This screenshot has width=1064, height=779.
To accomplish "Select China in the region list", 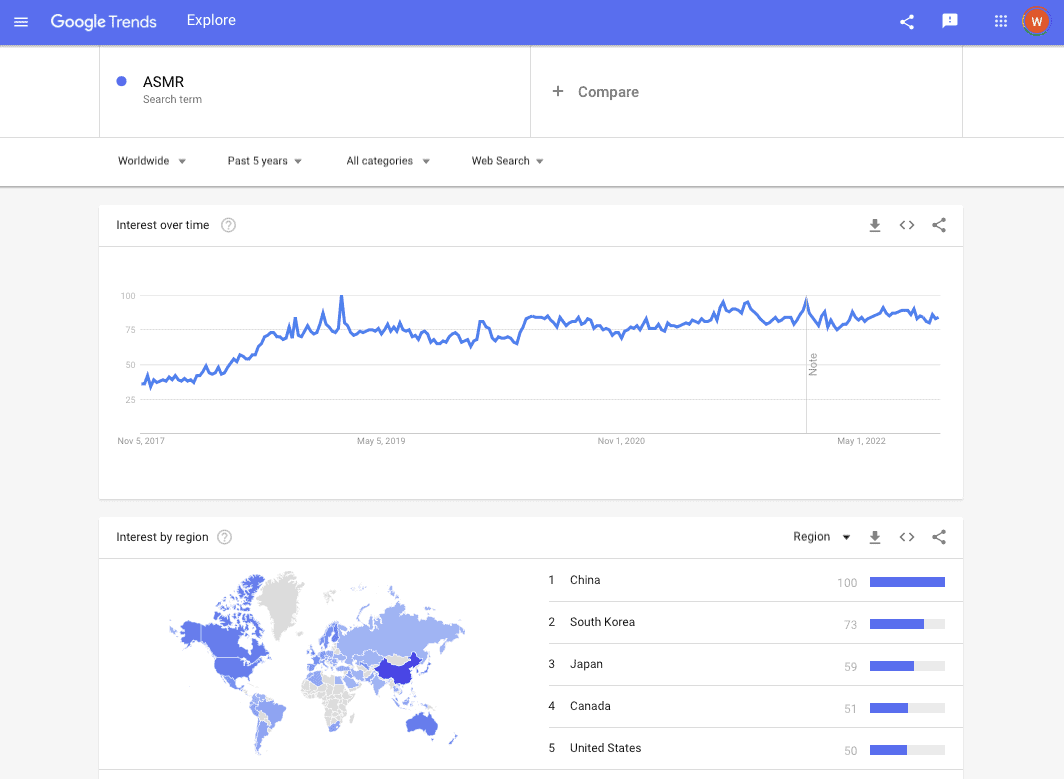I will (x=755, y=580).
